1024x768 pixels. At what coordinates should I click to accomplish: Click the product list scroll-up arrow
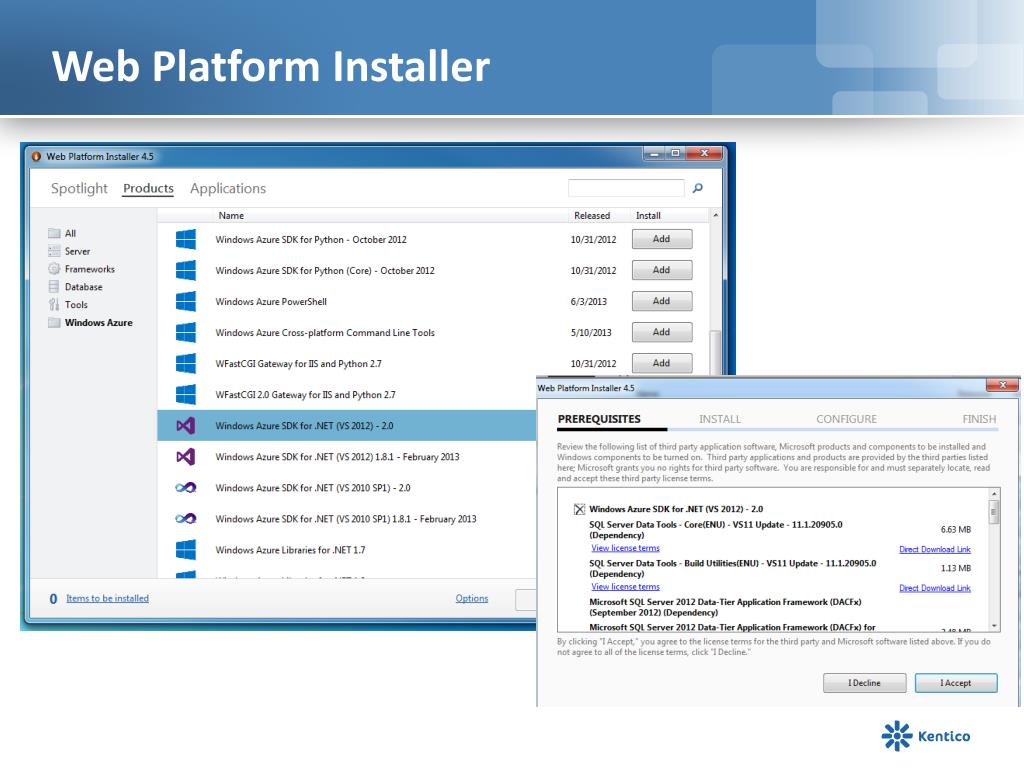coord(715,216)
